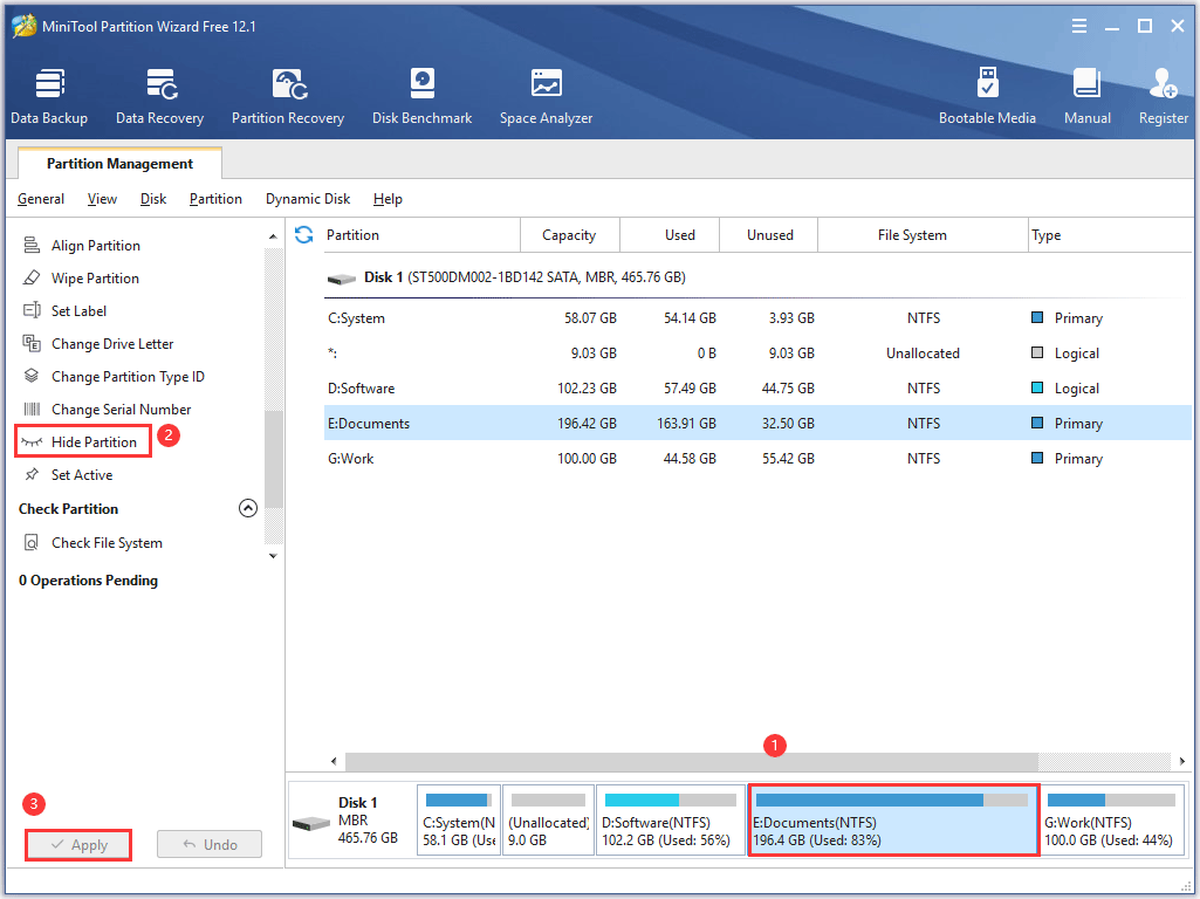
Task: Select C:System block in disk map
Action: [459, 820]
